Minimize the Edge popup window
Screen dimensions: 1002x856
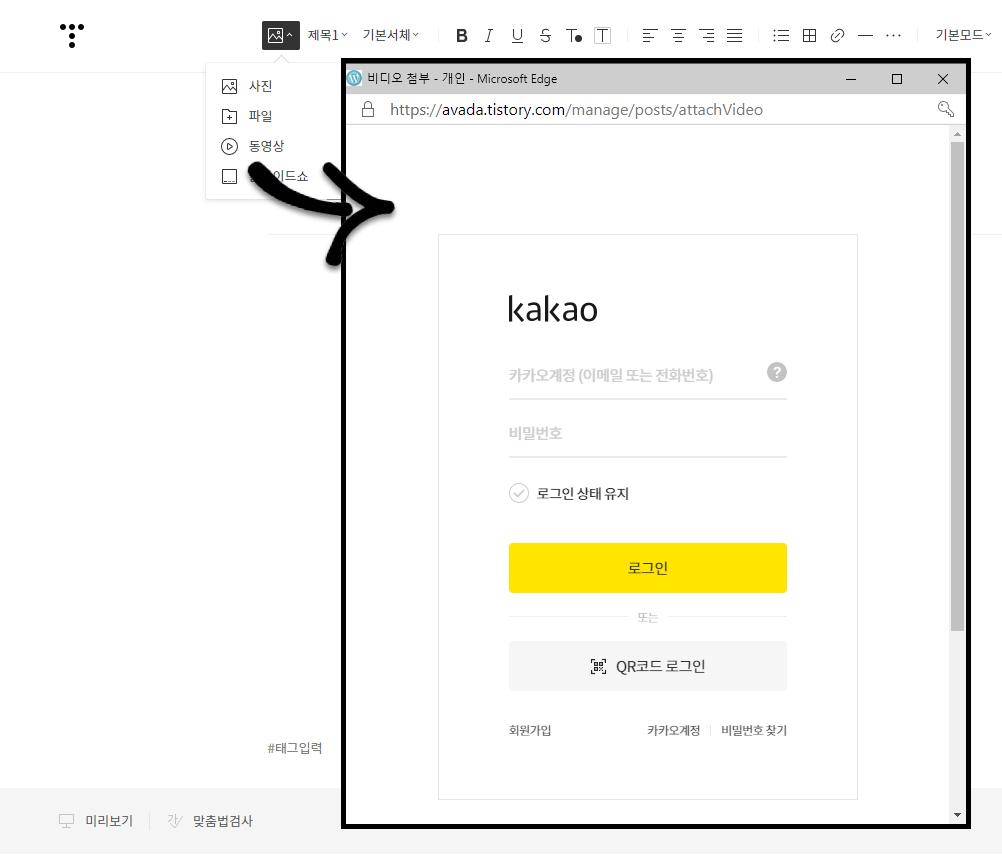851,79
